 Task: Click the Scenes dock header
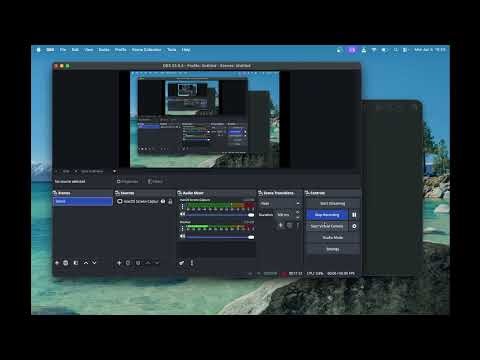(x=83, y=193)
